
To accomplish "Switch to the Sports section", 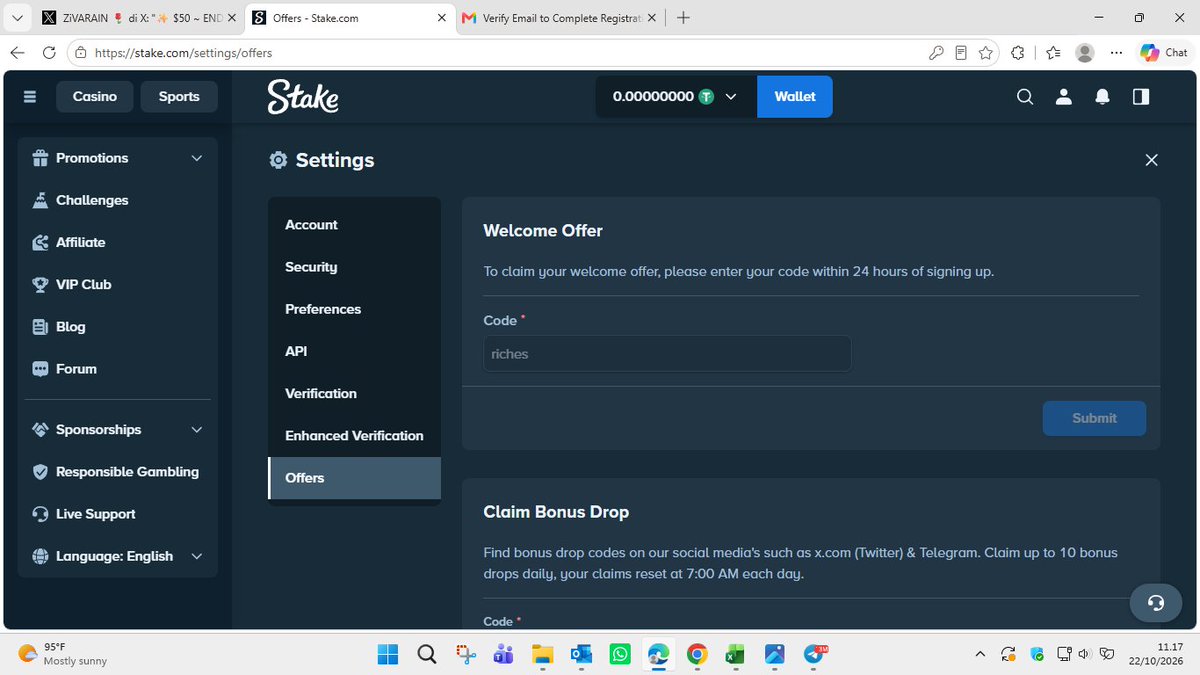I will pyautogui.click(x=179, y=97).
